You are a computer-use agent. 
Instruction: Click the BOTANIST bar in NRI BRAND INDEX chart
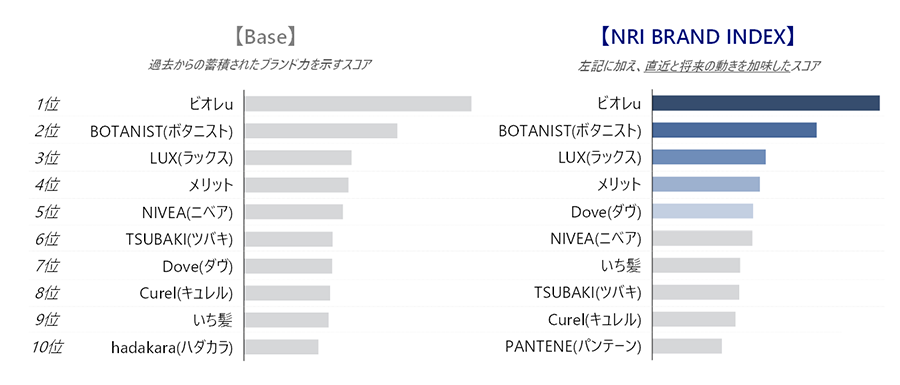click(735, 130)
